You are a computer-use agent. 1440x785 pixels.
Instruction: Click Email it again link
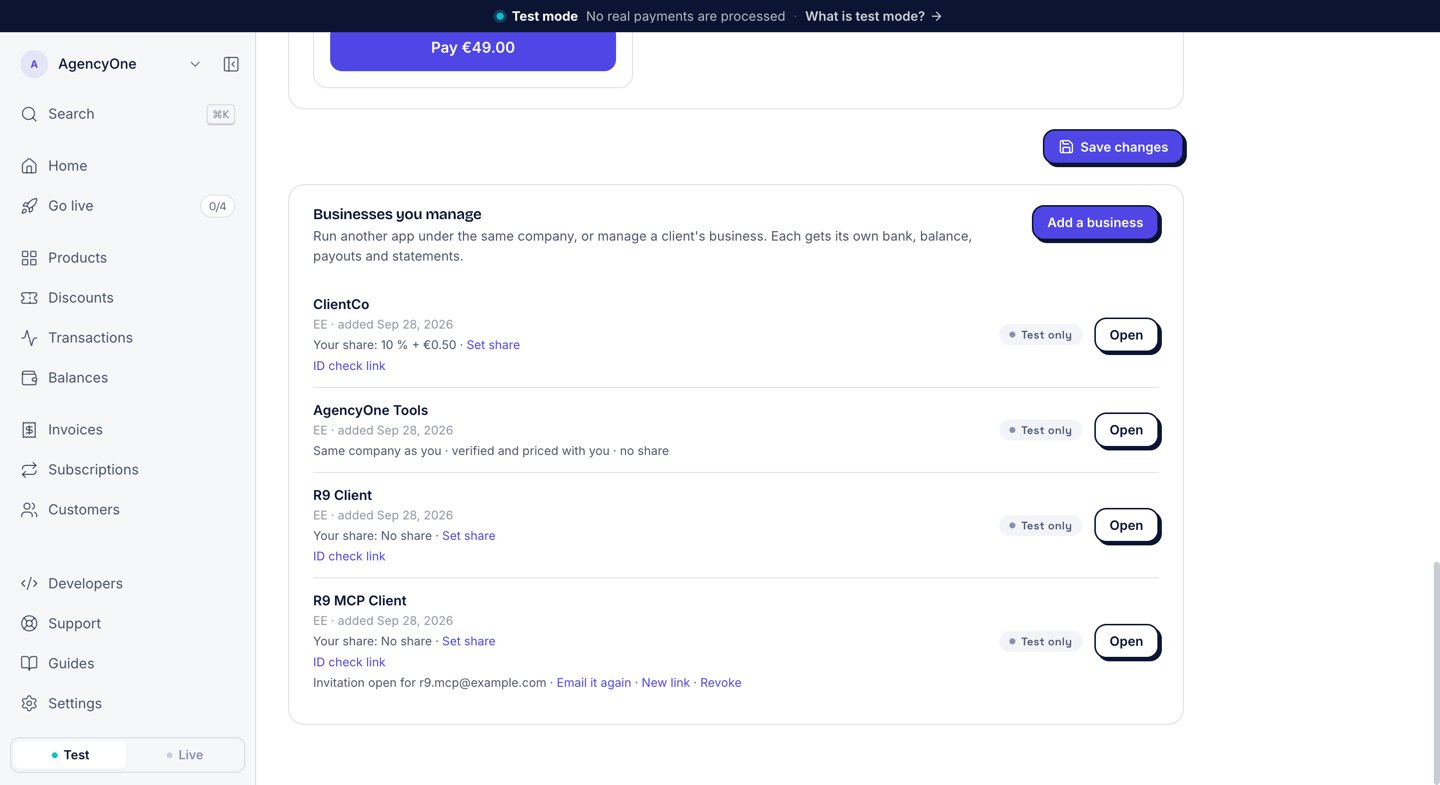594,683
